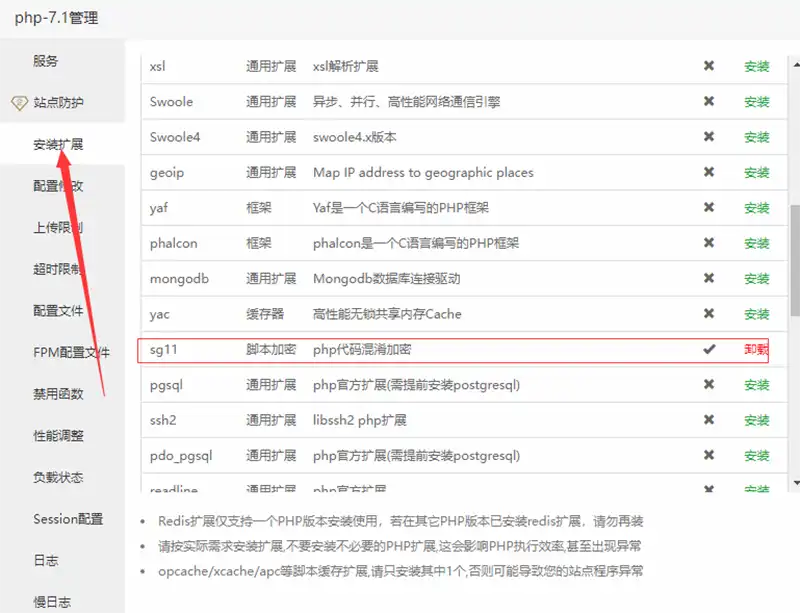Open the 配置文件 sidebar tab
This screenshot has width=800, height=613.
coord(58,311)
